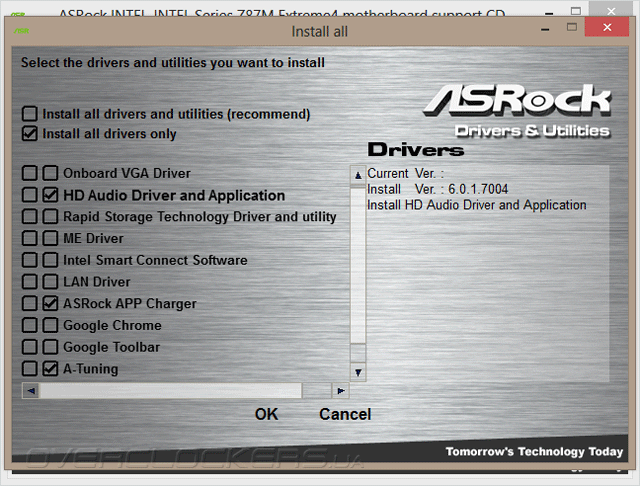Image resolution: width=640 pixels, height=486 pixels.
Task: Select the LAN Driver label
Action: (97, 282)
